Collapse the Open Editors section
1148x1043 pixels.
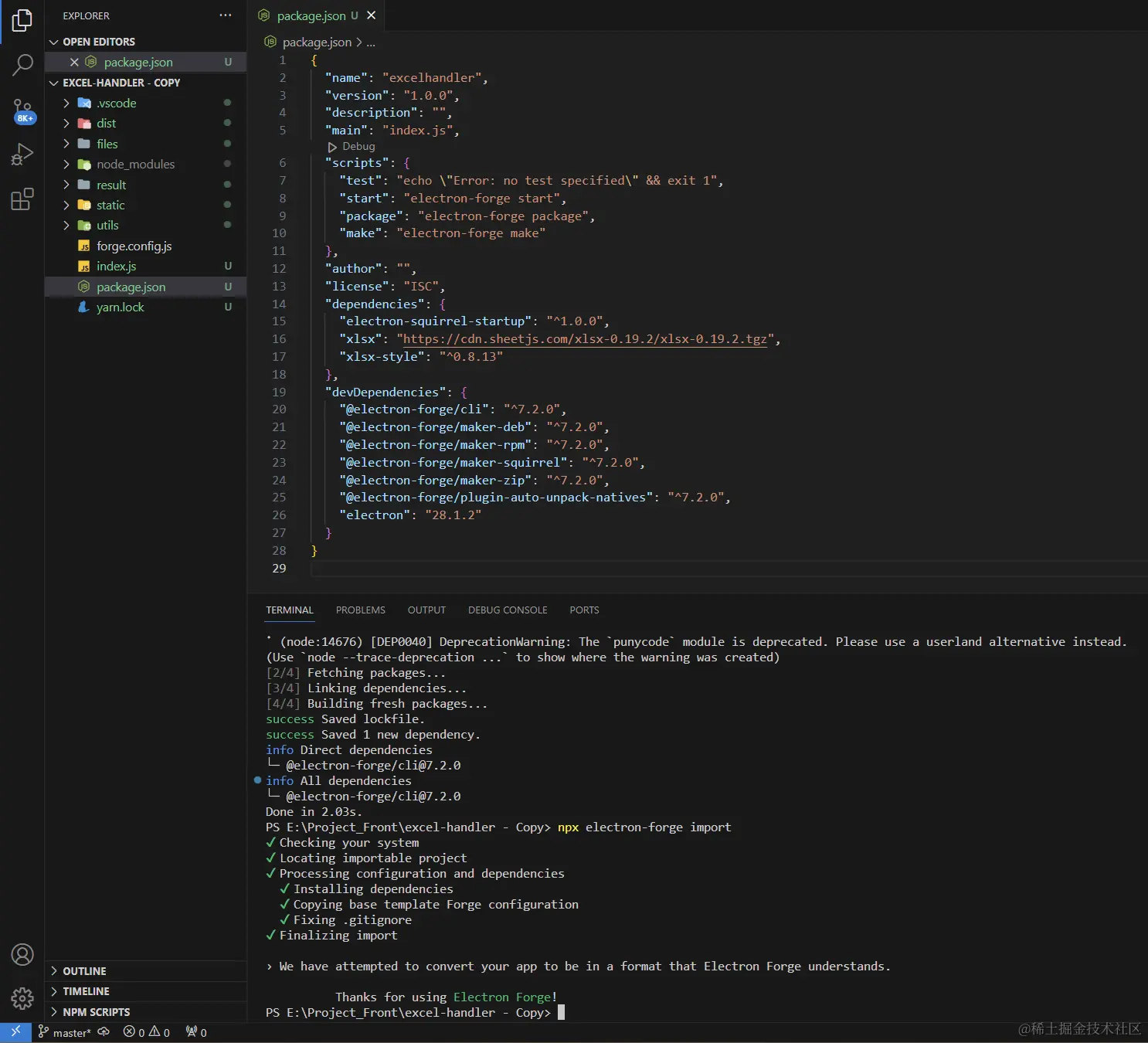click(x=146, y=42)
